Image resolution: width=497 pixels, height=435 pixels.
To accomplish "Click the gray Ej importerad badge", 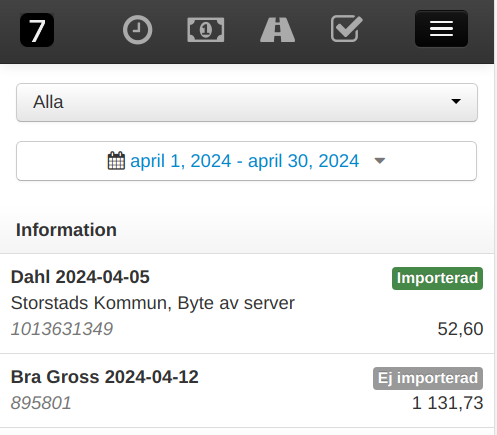I will tap(428, 378).
